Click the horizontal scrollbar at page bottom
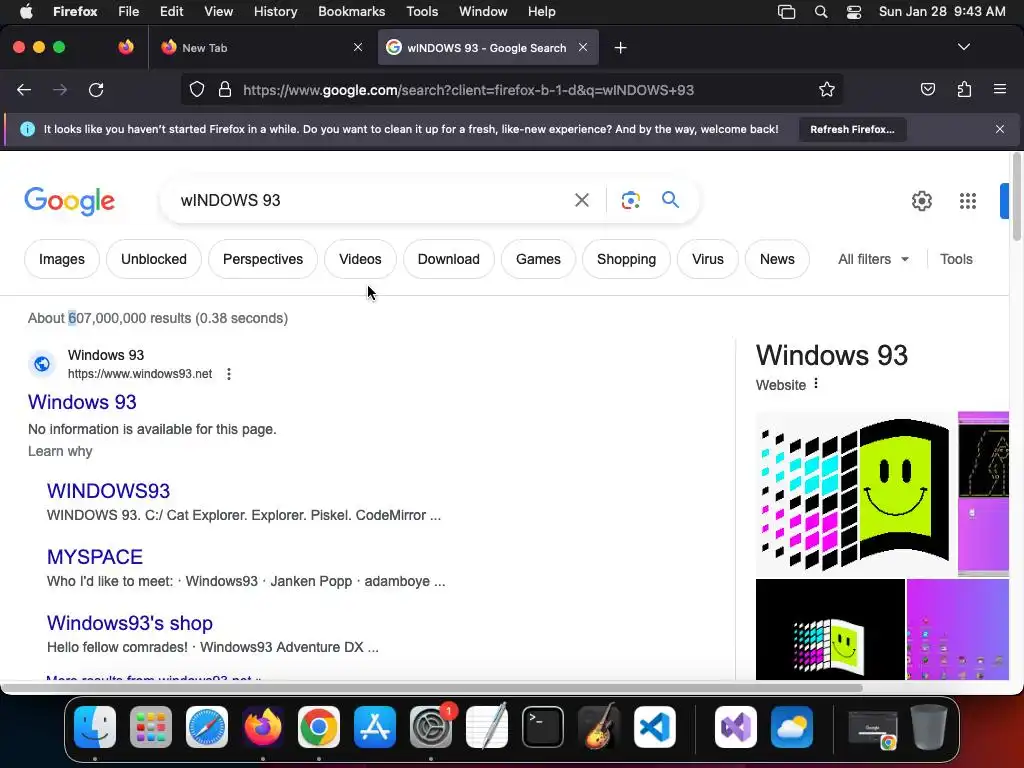 431,688
